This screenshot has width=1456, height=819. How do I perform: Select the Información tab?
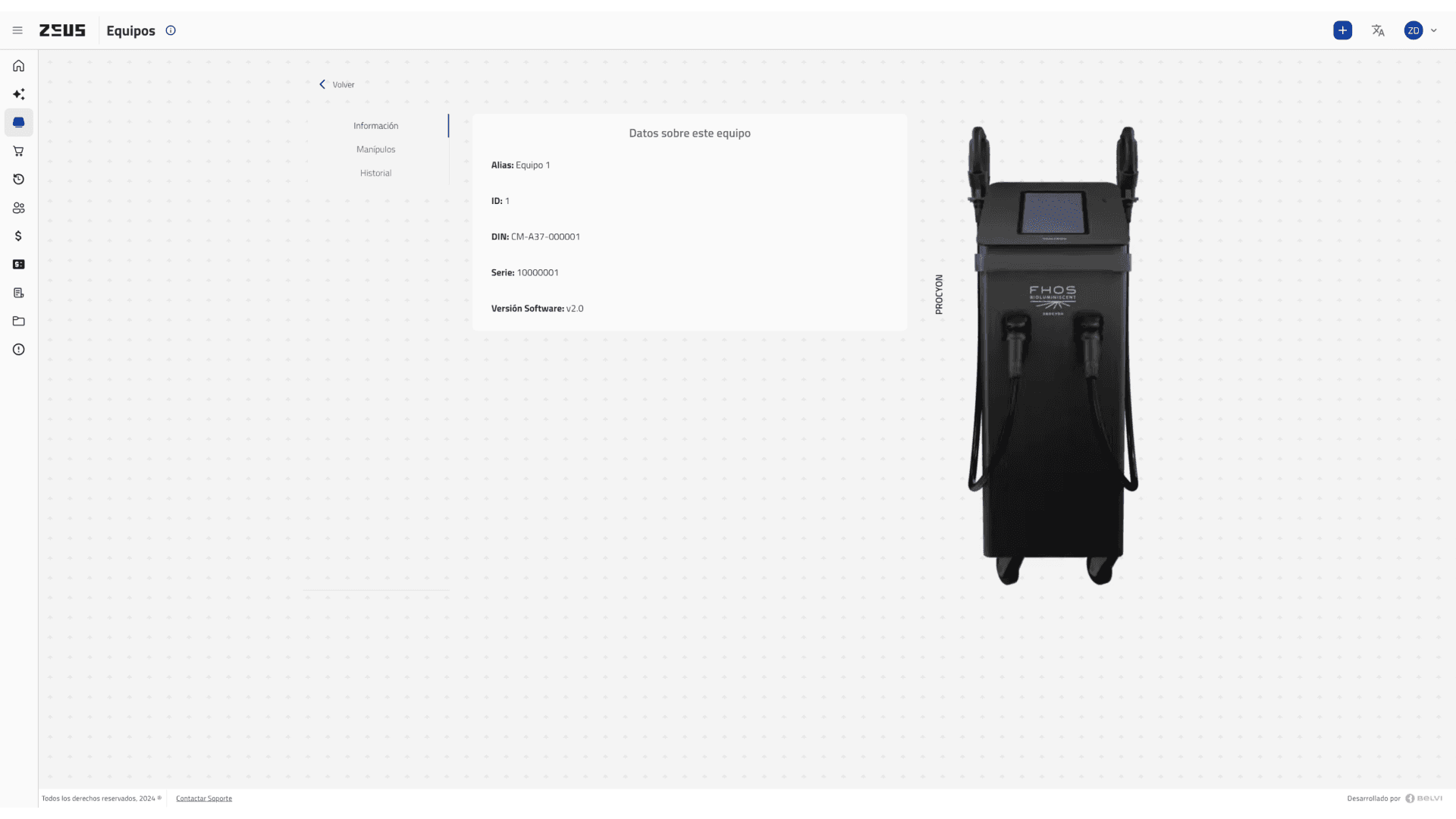point(375,126)
